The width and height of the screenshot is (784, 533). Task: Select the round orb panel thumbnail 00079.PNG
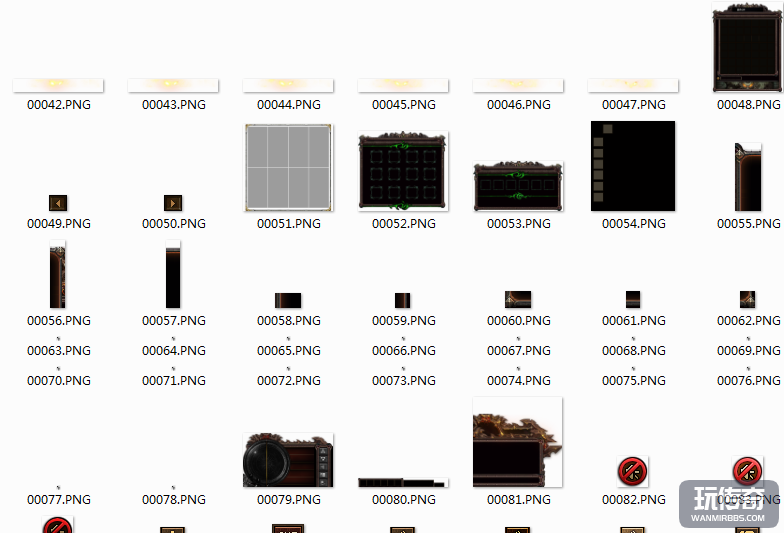tap(288, 460)
